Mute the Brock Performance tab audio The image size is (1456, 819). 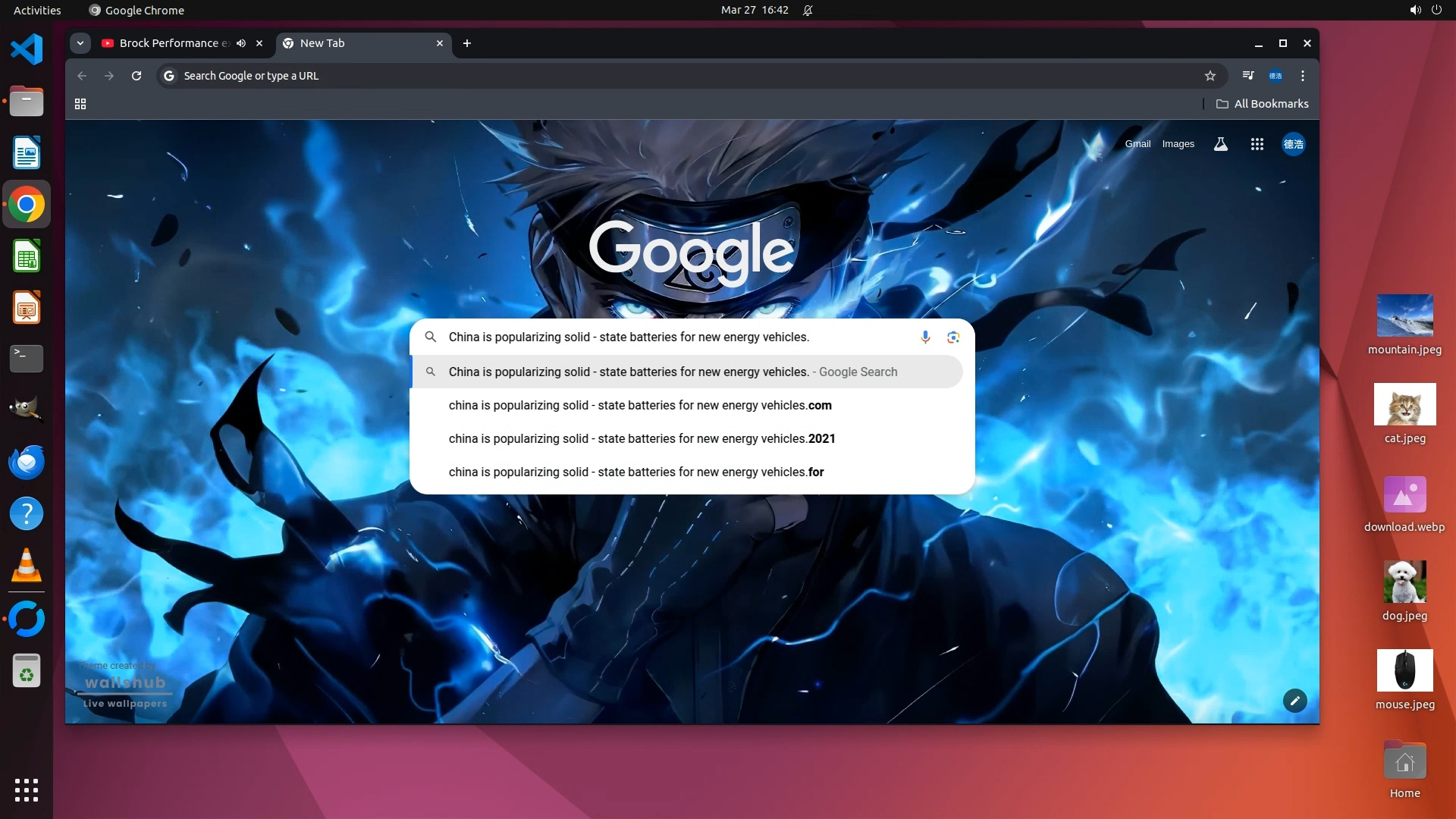[x=241, y=43]
